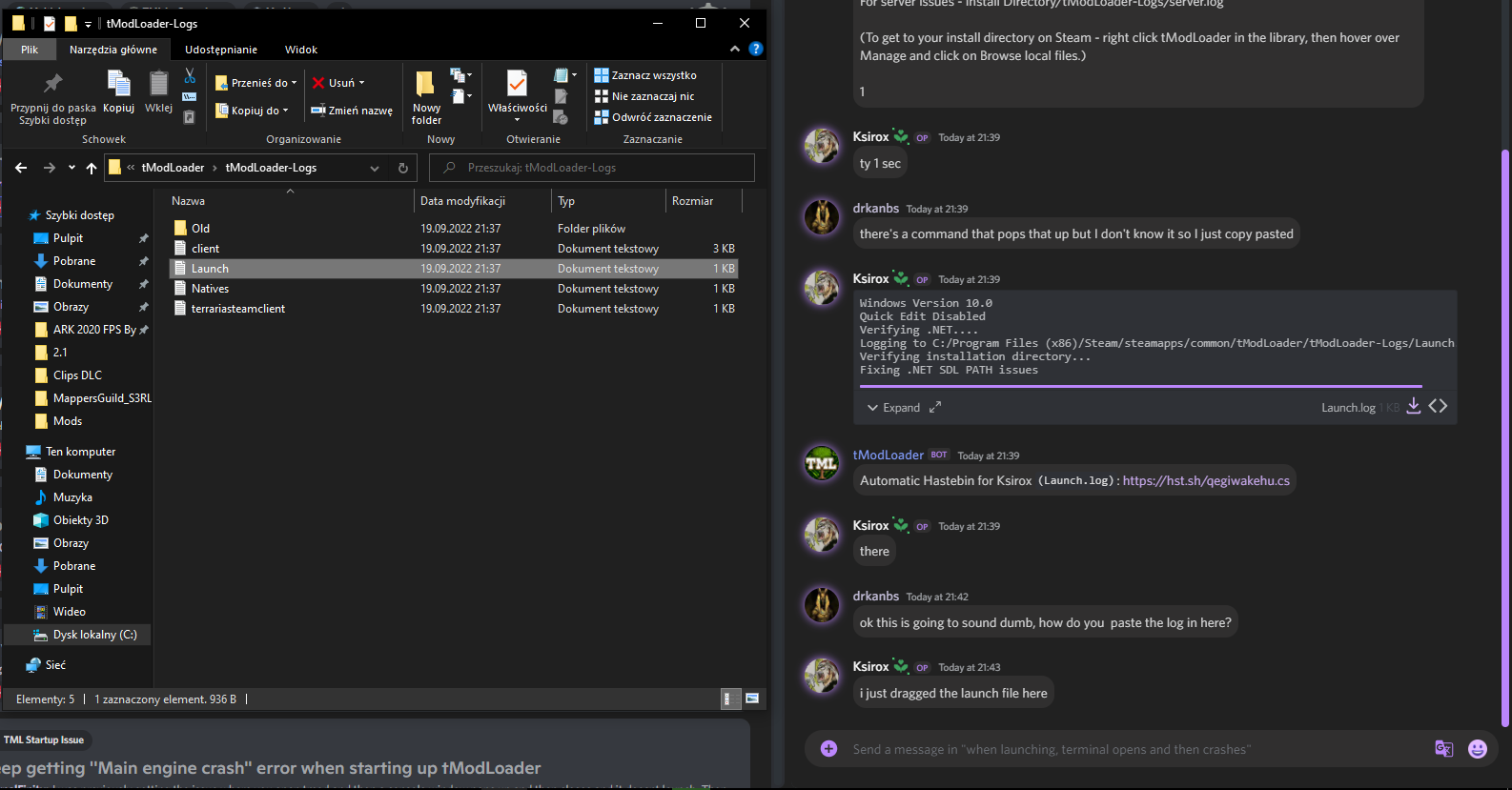Select Dysk lokalny (C:) in navigation pane

click(85, 635)
